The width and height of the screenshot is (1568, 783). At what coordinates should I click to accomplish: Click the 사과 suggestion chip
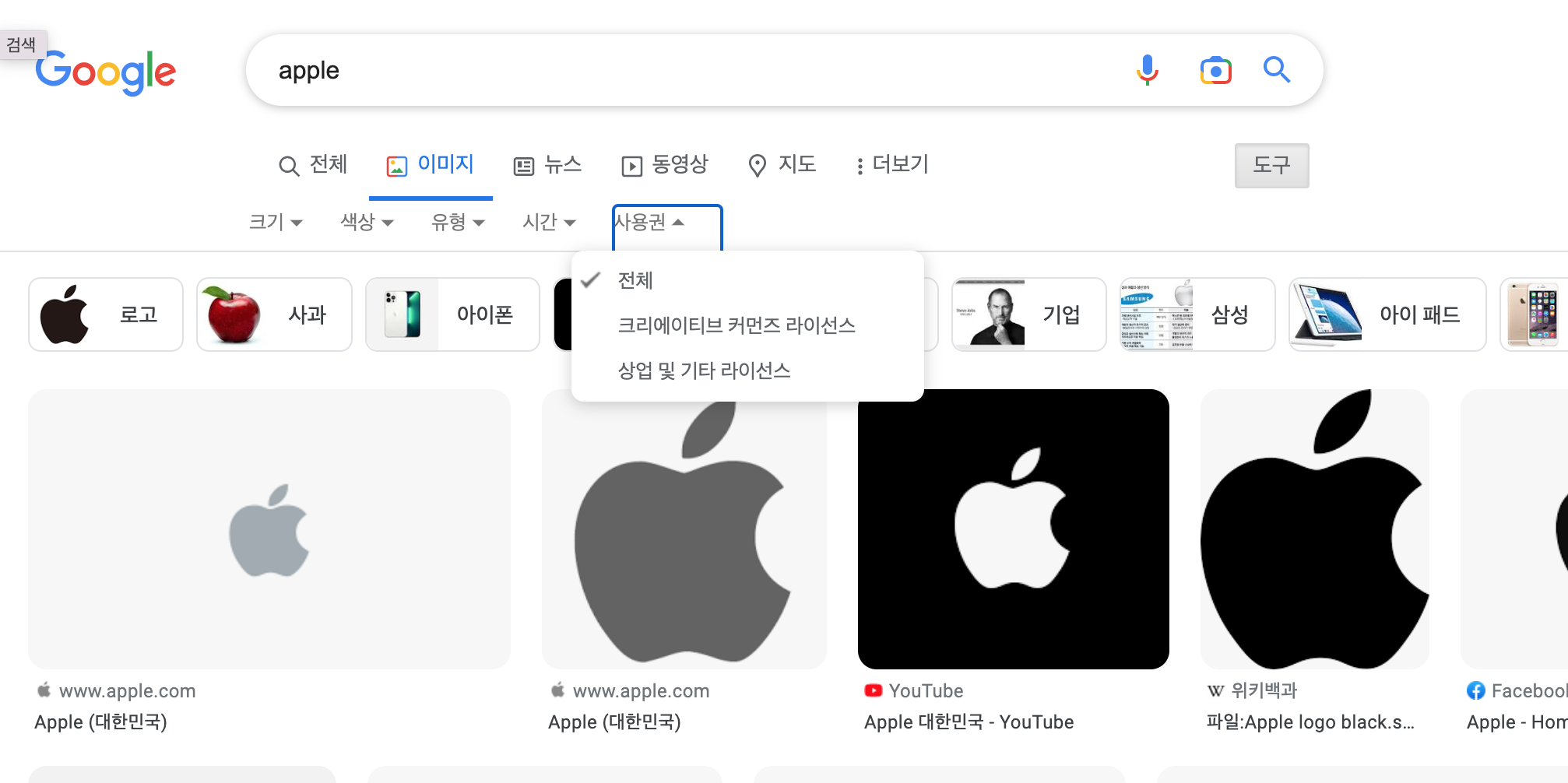click(274, 314)
